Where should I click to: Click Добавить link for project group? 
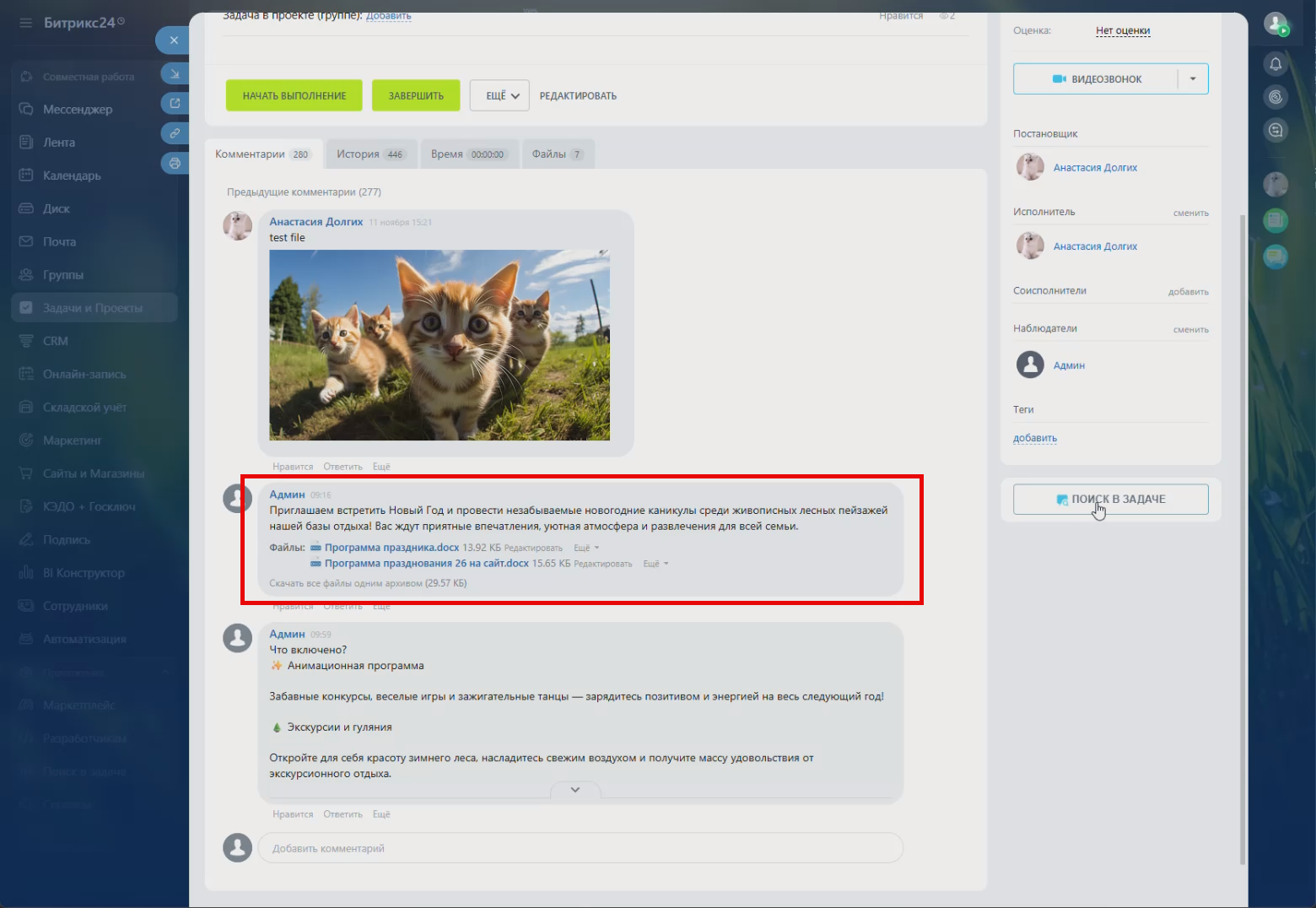(389, 15)
